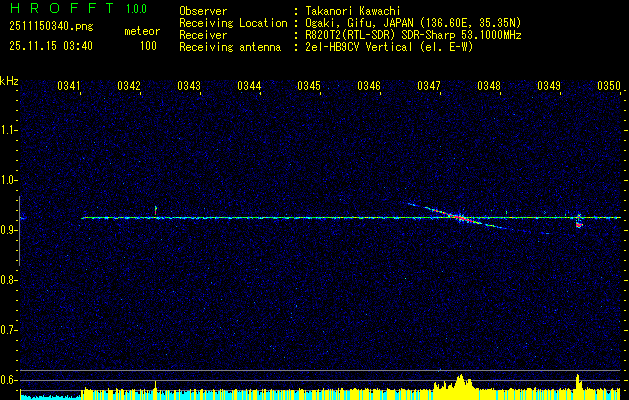Click the 0344 time axis marker
629x400 pixels.
249,86
